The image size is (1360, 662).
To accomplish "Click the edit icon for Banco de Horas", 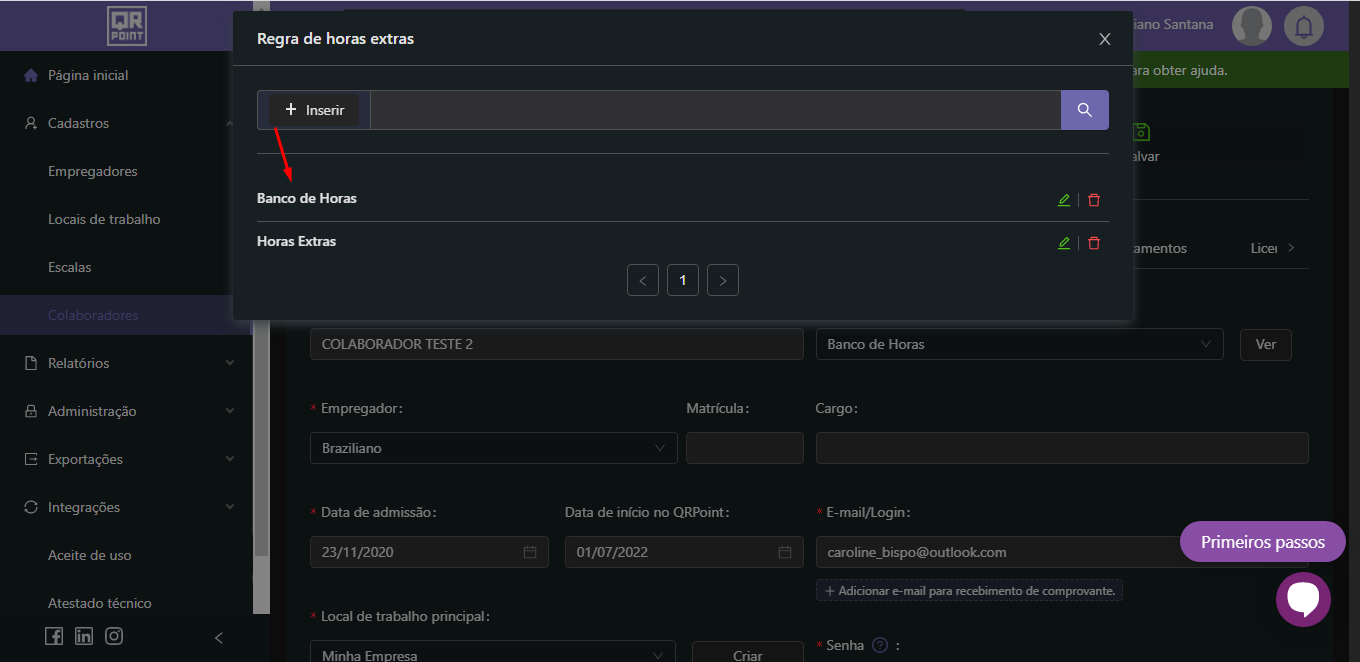I will tap(1063, 200).
